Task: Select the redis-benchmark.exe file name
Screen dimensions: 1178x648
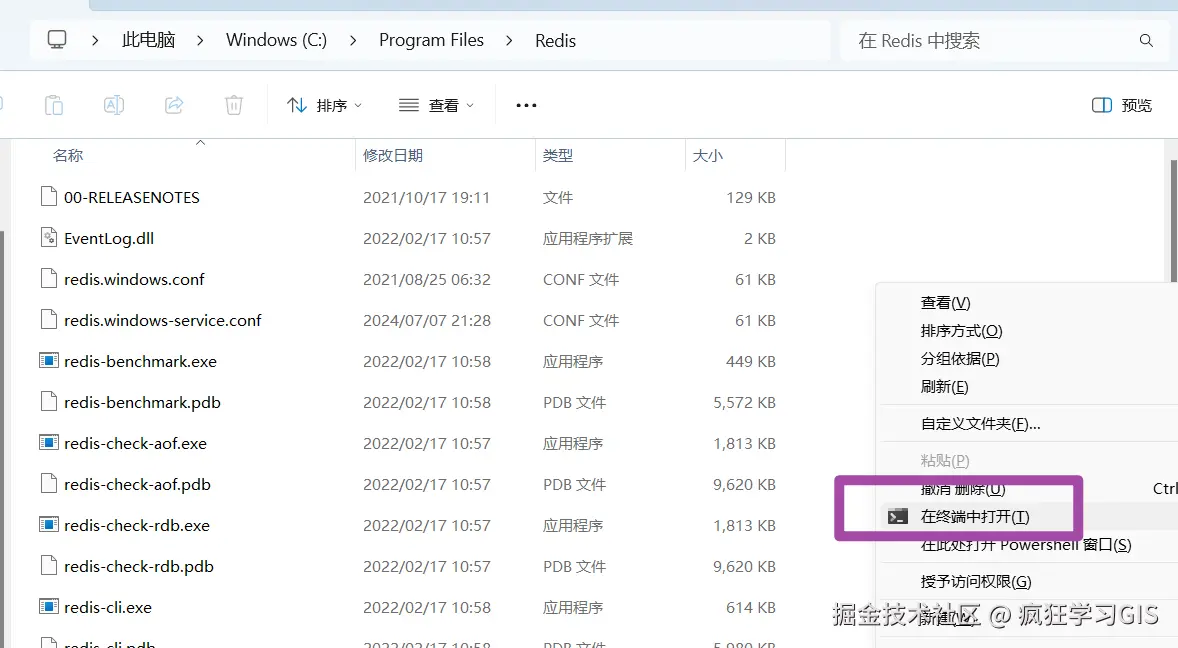Action: tap(140, 361)
